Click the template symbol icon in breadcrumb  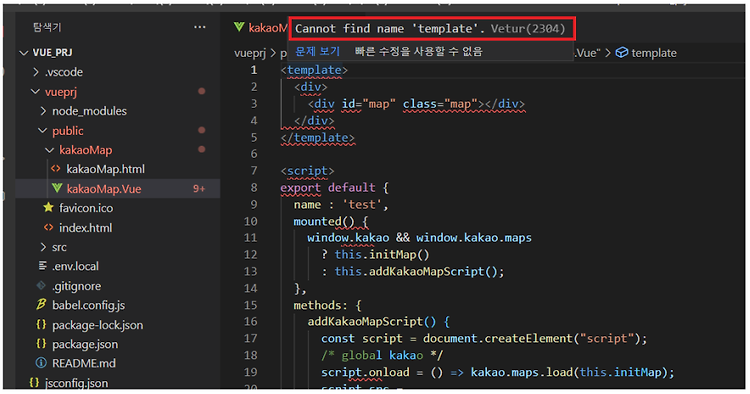pyautogui.click(x=621, y=53)
